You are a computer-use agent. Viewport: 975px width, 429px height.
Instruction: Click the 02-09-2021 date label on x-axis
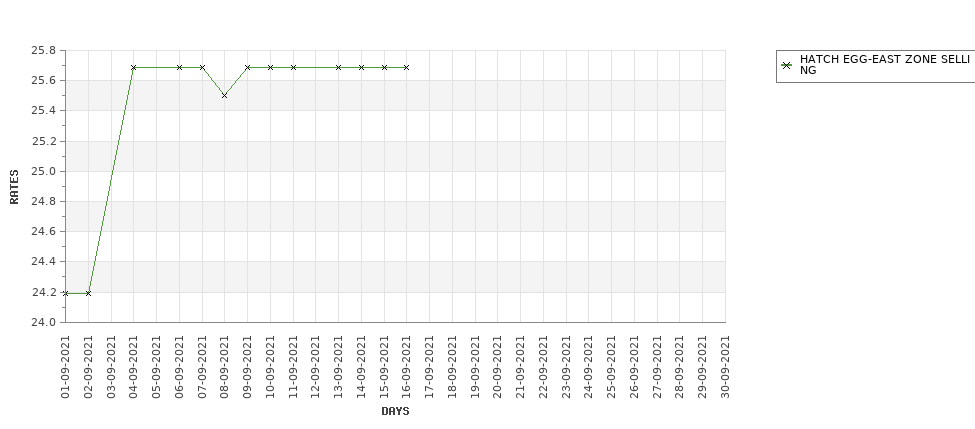click(88, 367)
